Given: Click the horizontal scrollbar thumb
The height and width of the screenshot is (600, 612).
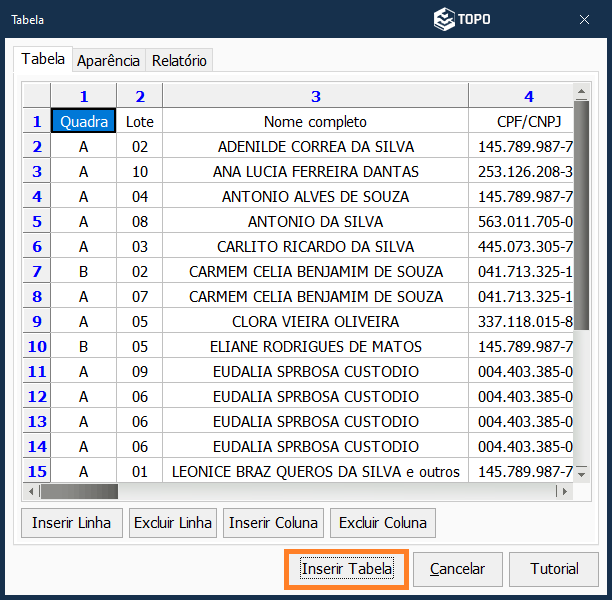Looking at the screenshot, I should click(x=78, y=492).
